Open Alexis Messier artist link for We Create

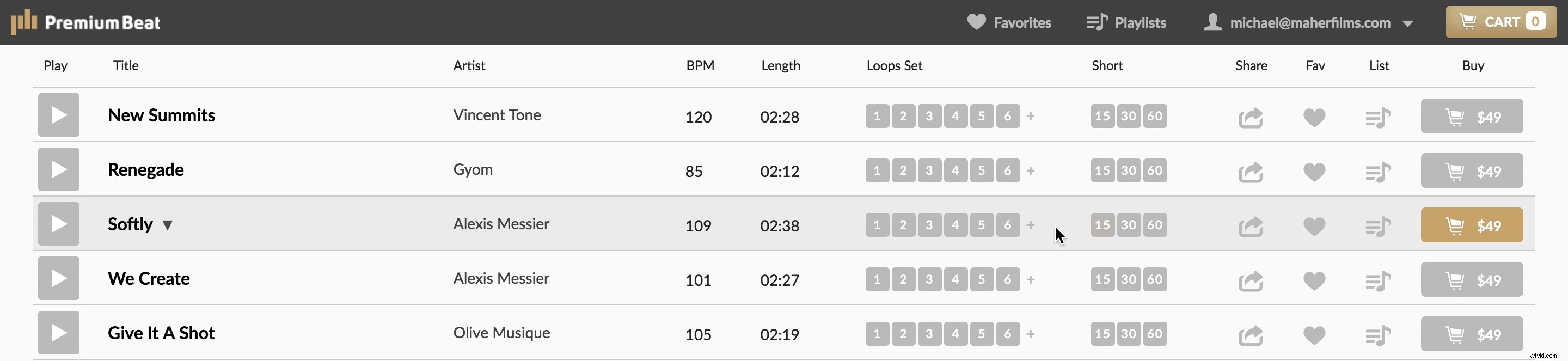pos(501,278)
